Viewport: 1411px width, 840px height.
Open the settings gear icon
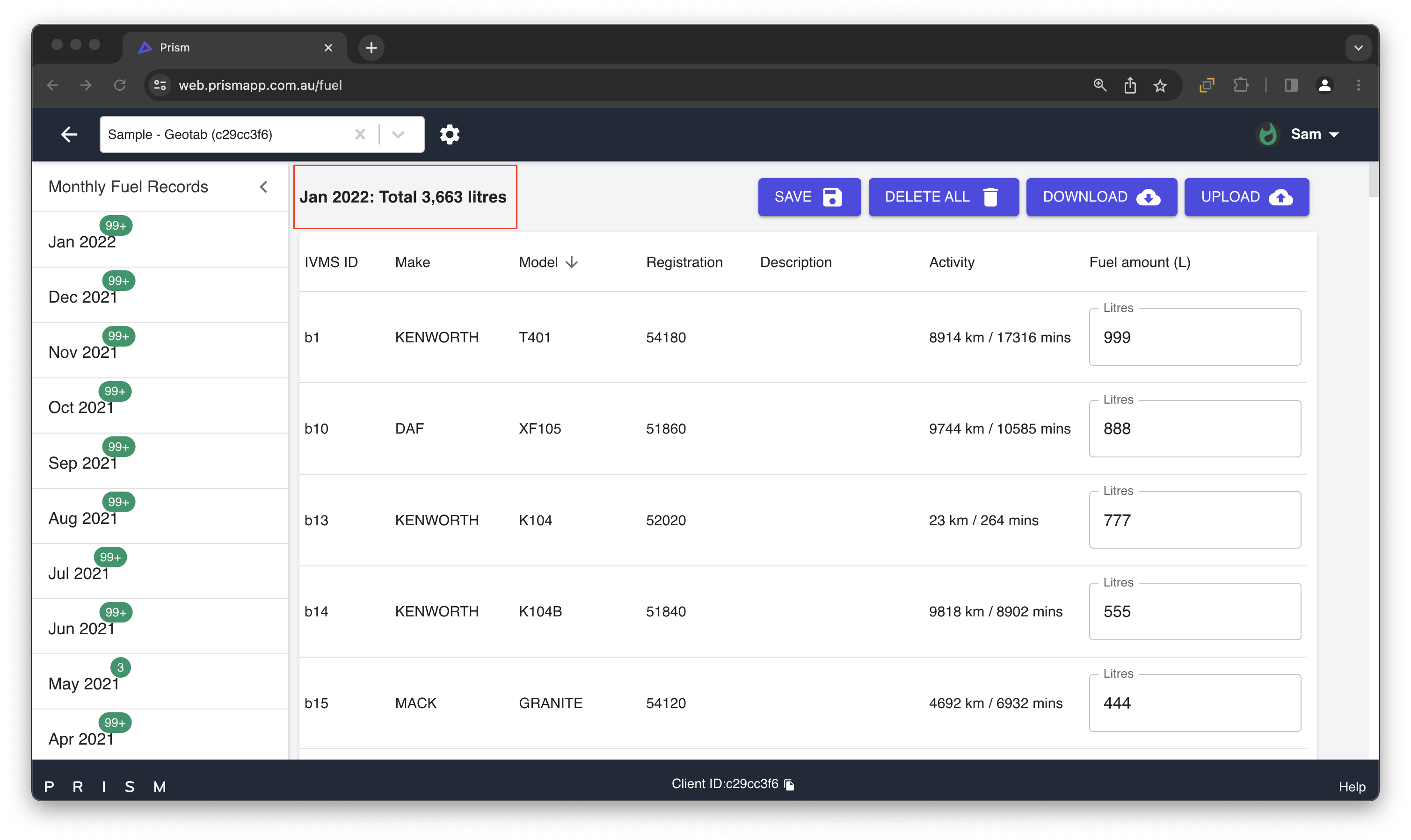tap(450, 135)
